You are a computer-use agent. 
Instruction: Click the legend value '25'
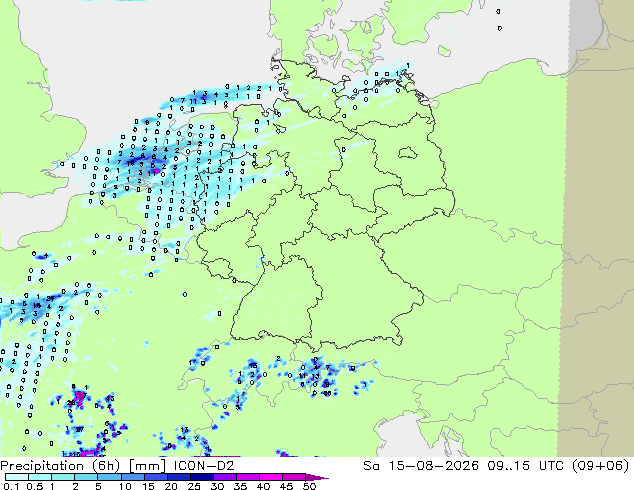pos(194,486)
